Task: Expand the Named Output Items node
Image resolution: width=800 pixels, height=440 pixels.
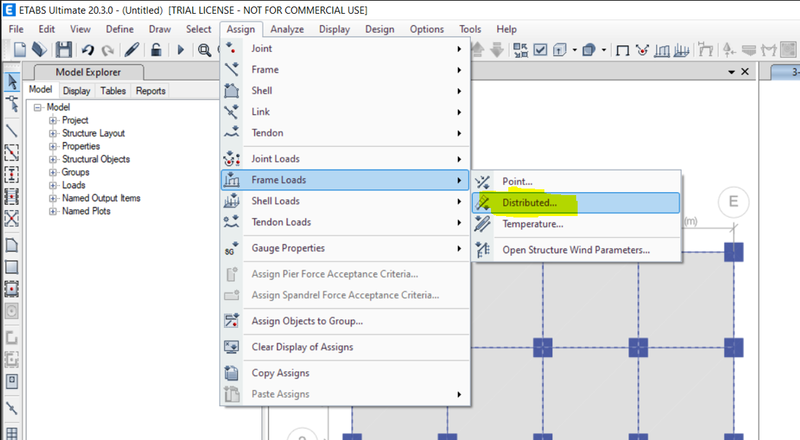Action: click(53, 198)
